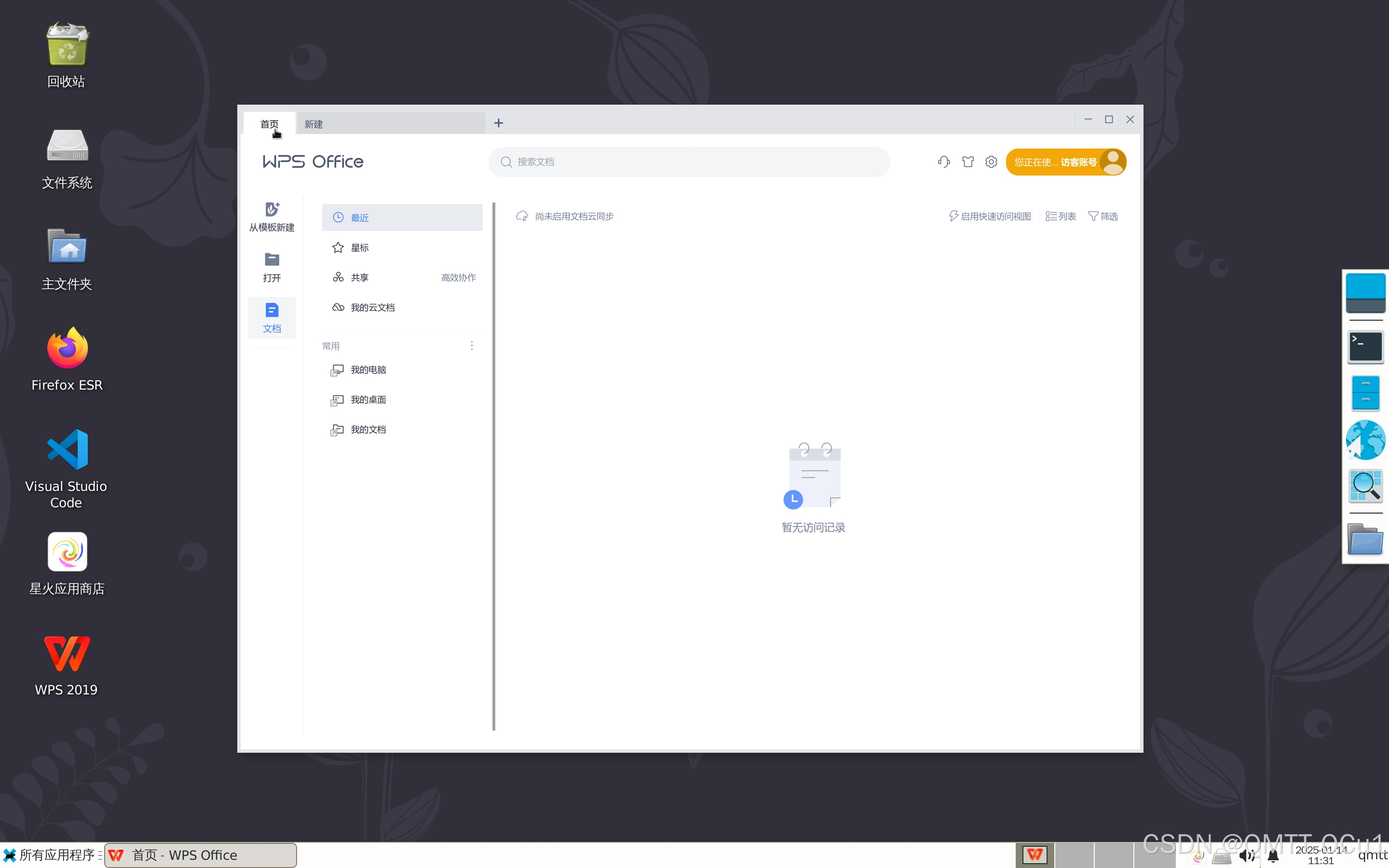The height and width of the screenshot is (868, 1389).
Task: Open the skin shirt icon
Action: tap(967, 162)
